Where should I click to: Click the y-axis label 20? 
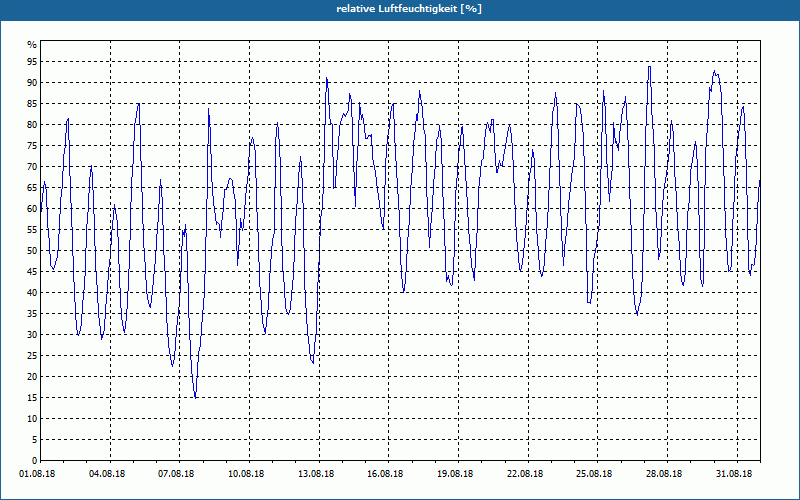[x=32, y=377]
